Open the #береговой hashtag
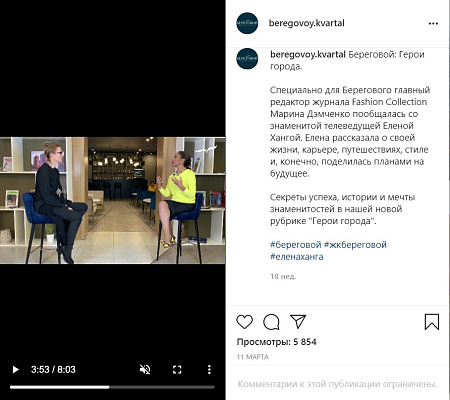 click(296, 245)
